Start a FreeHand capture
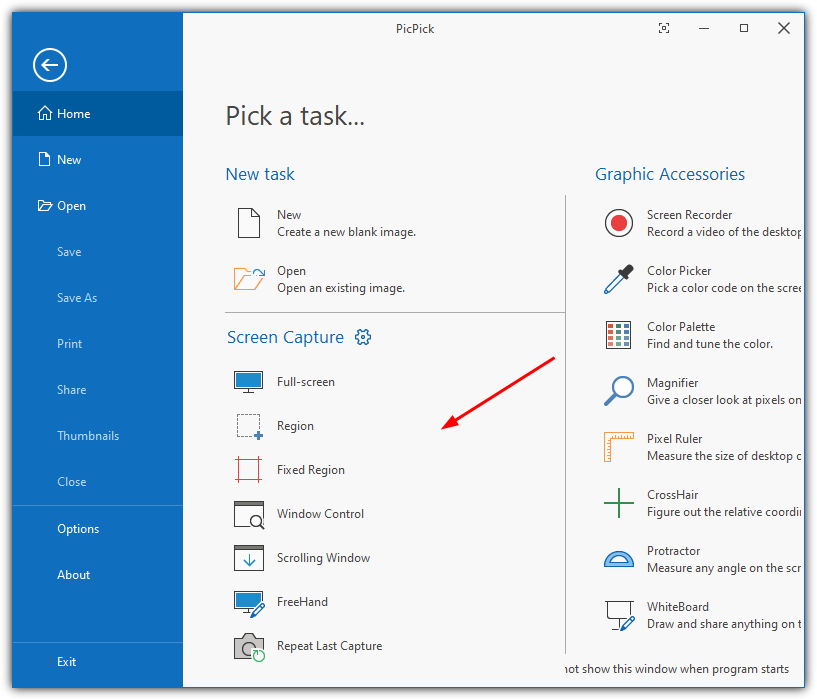The width and height of the screenshot is (817, 699). pyautogui.click(x=280, y=602)
